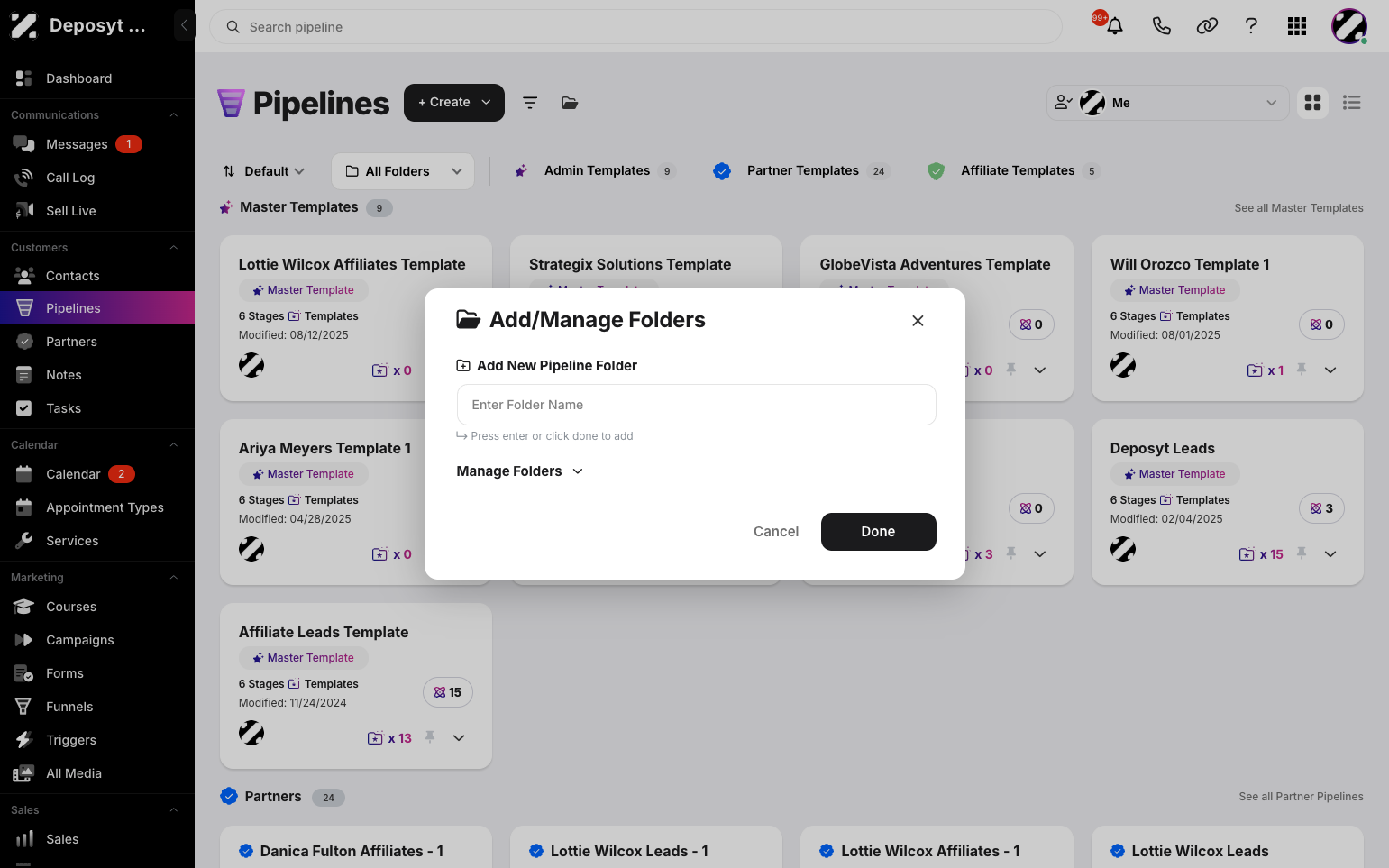This screenshot has height=868, width=1389.
Task: Pin the Will Orozco Template 1 card
Action: point(1302,370)
